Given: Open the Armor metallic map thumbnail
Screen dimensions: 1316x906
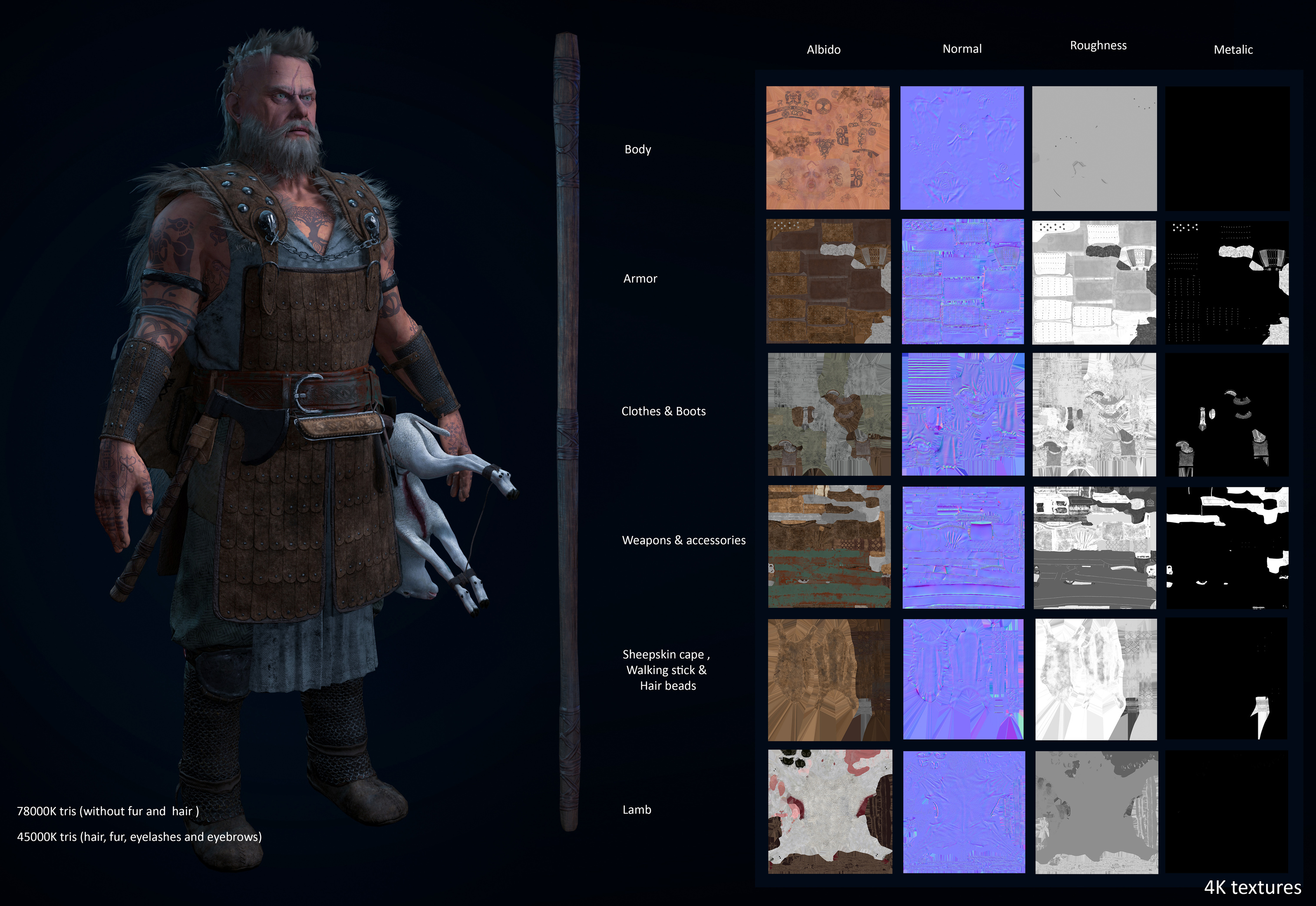Looking at the screenshot, I should (1227, 283).
